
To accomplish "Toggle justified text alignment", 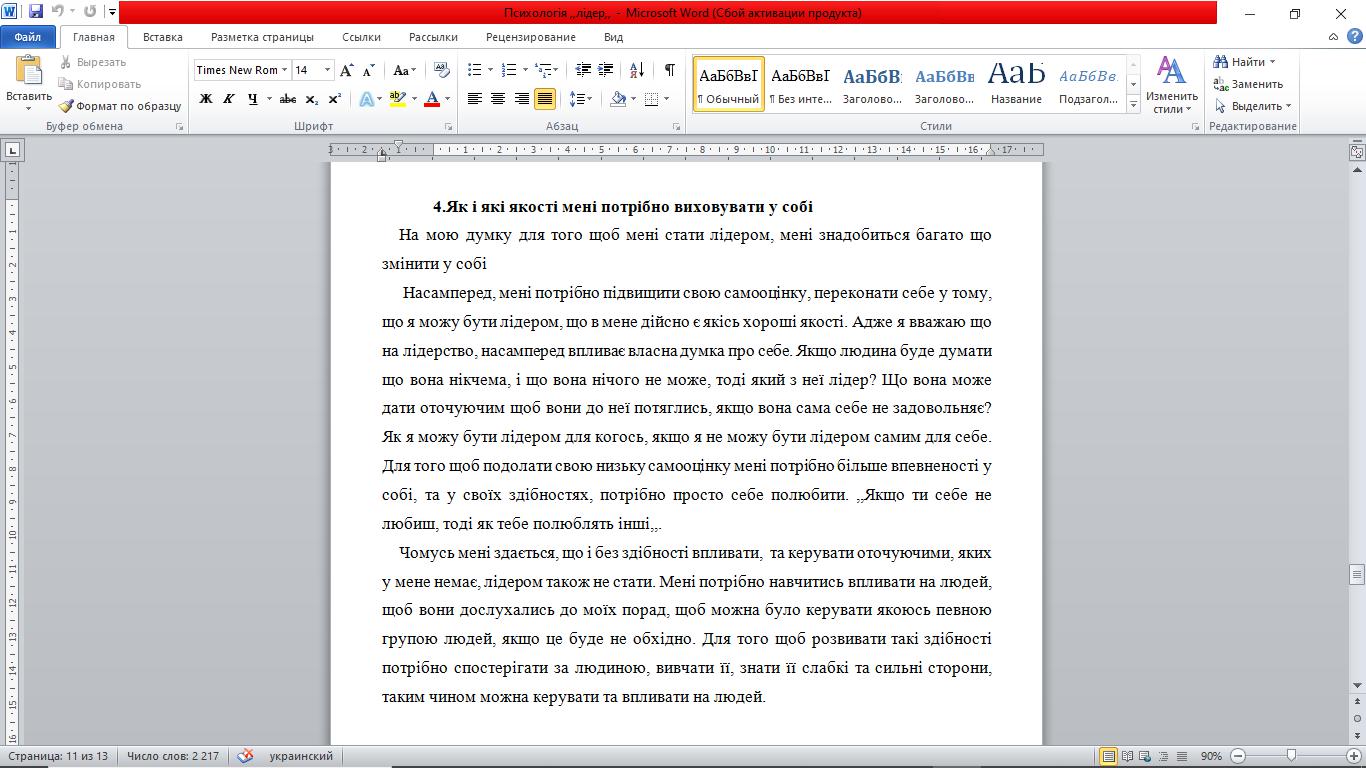I will pyautogui.click(x=545, y=99).
